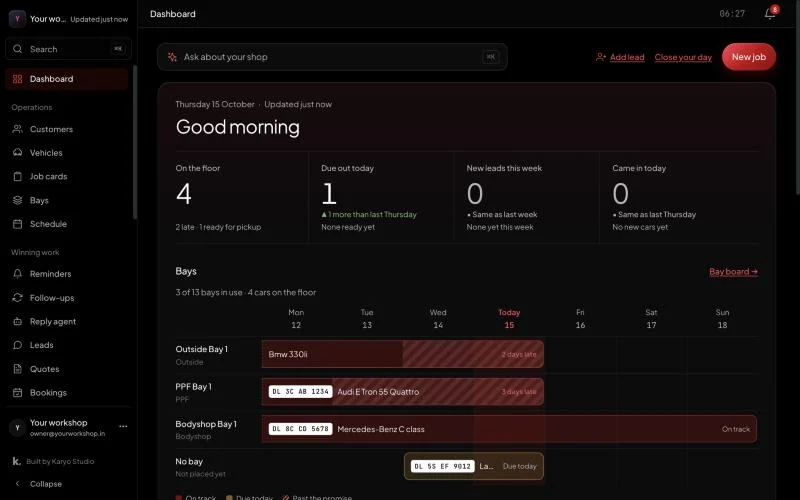Click the Bookings calendar-check icon
The image size is (800, 500).
point(17,392)
